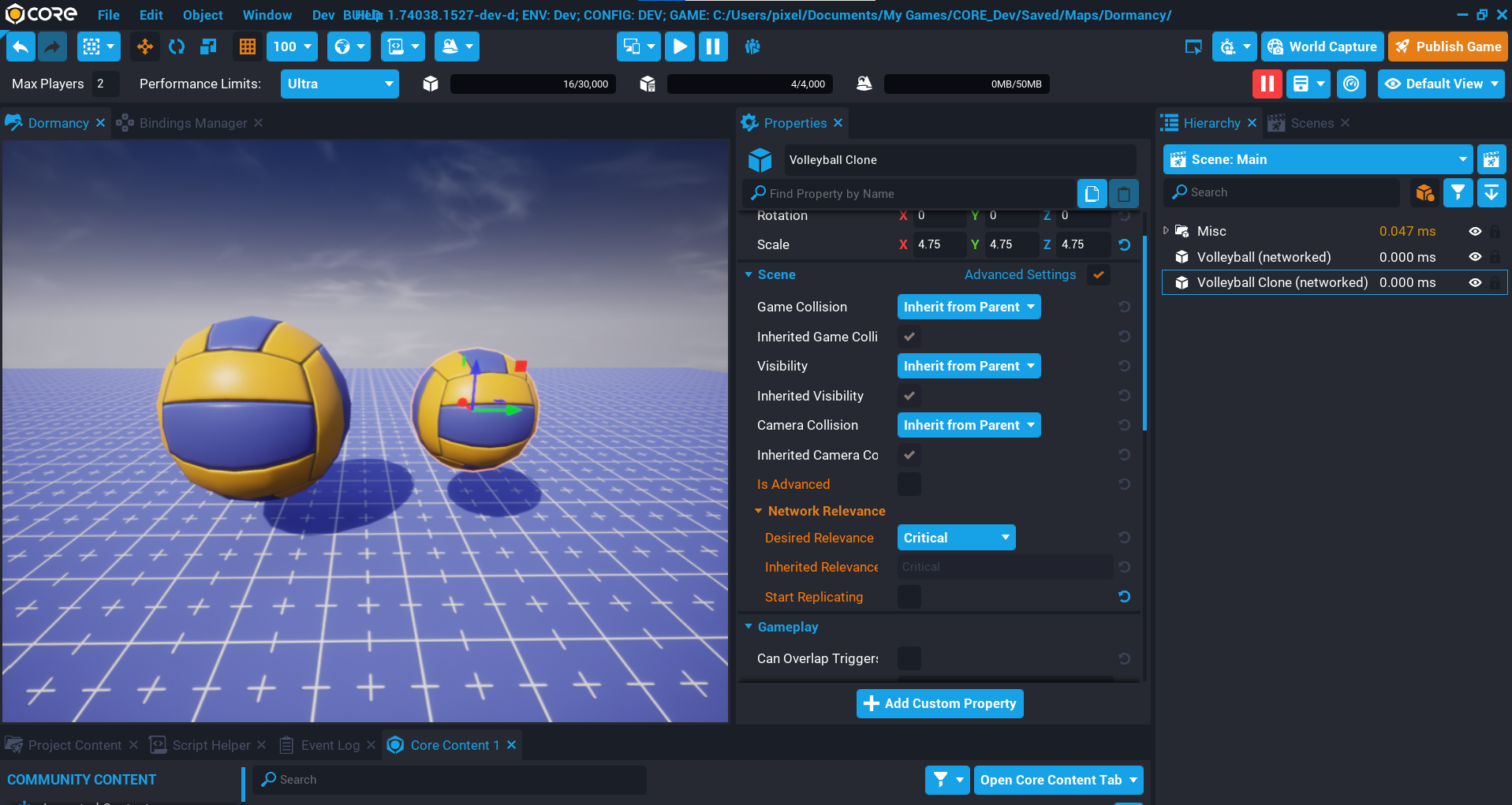Enable Can Overlap Triggers checkbox
Image resolution: width=1512 pixels, height=805 pixels.
click(x=909, y=658)
